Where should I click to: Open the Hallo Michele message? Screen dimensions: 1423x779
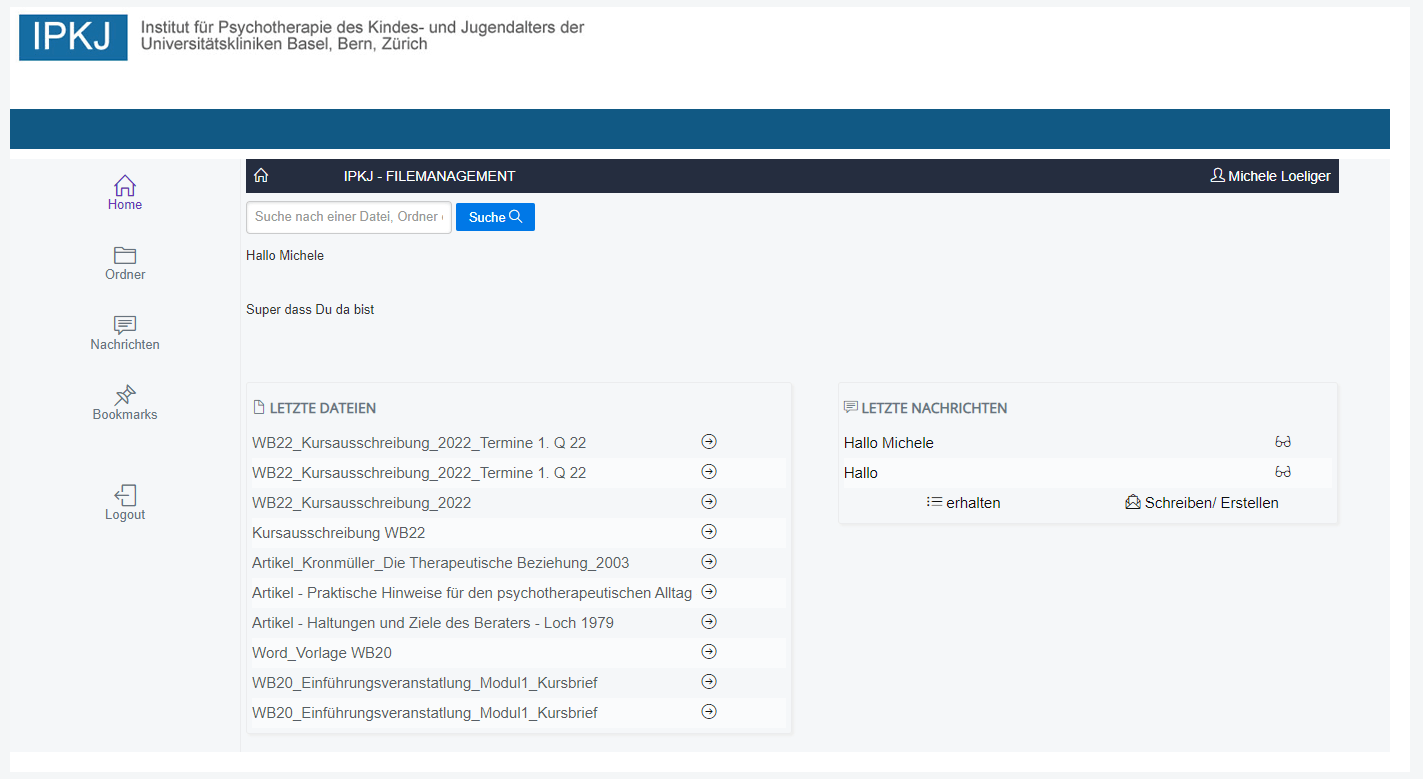[x=889, y=443]
